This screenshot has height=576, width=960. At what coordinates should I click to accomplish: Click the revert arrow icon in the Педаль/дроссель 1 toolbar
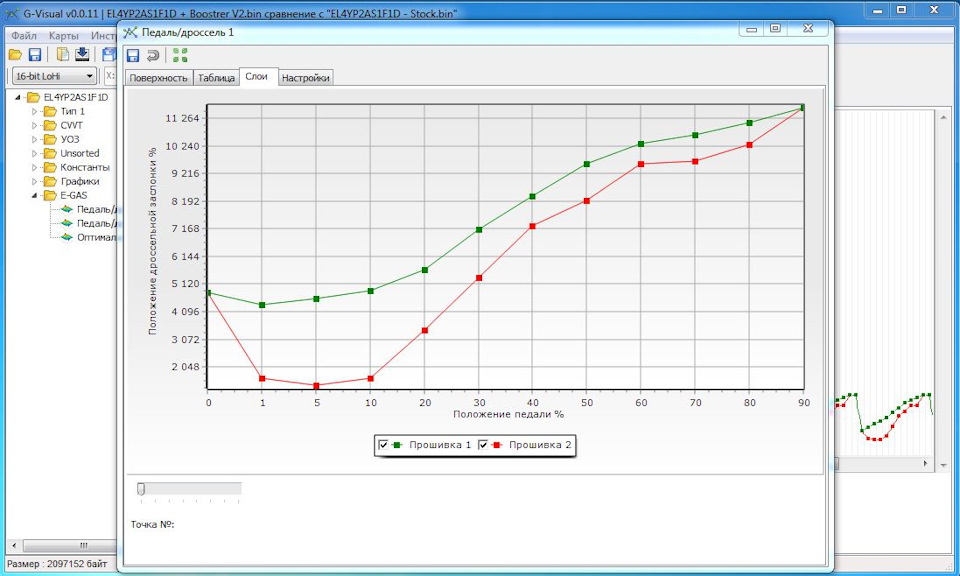pos(153,56)
